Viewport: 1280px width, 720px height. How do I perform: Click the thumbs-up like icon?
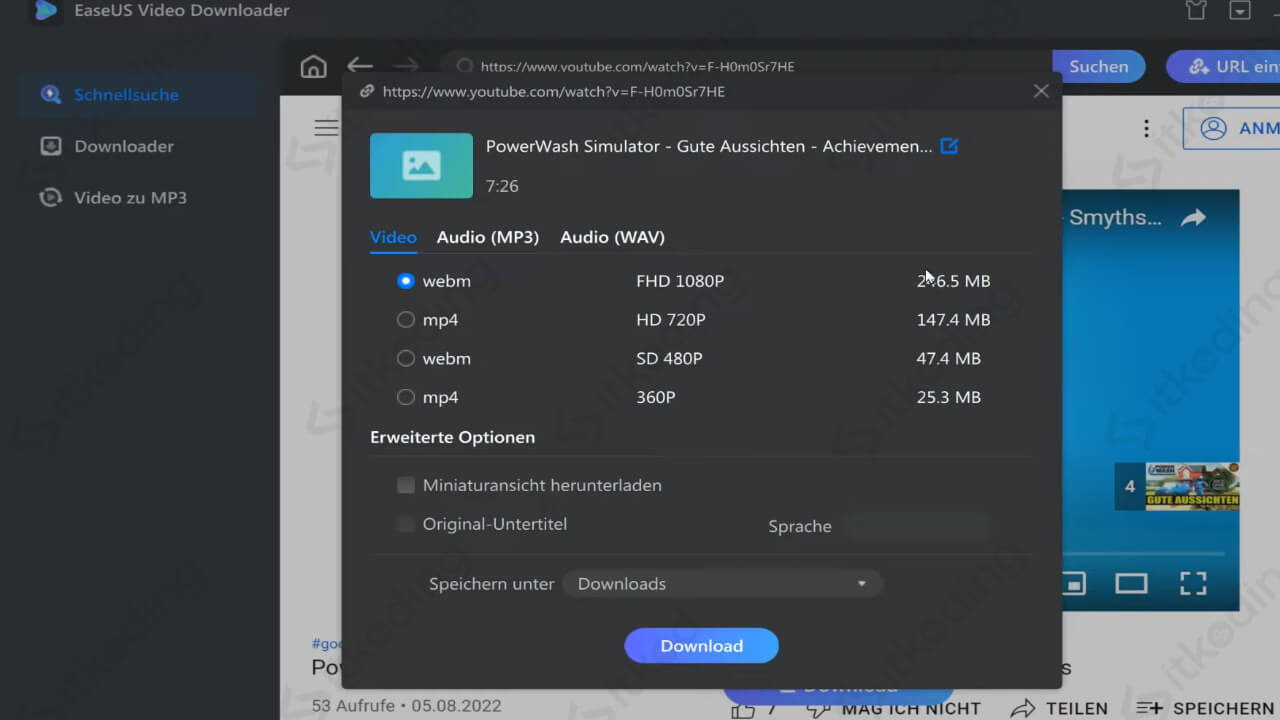point(743,709)
